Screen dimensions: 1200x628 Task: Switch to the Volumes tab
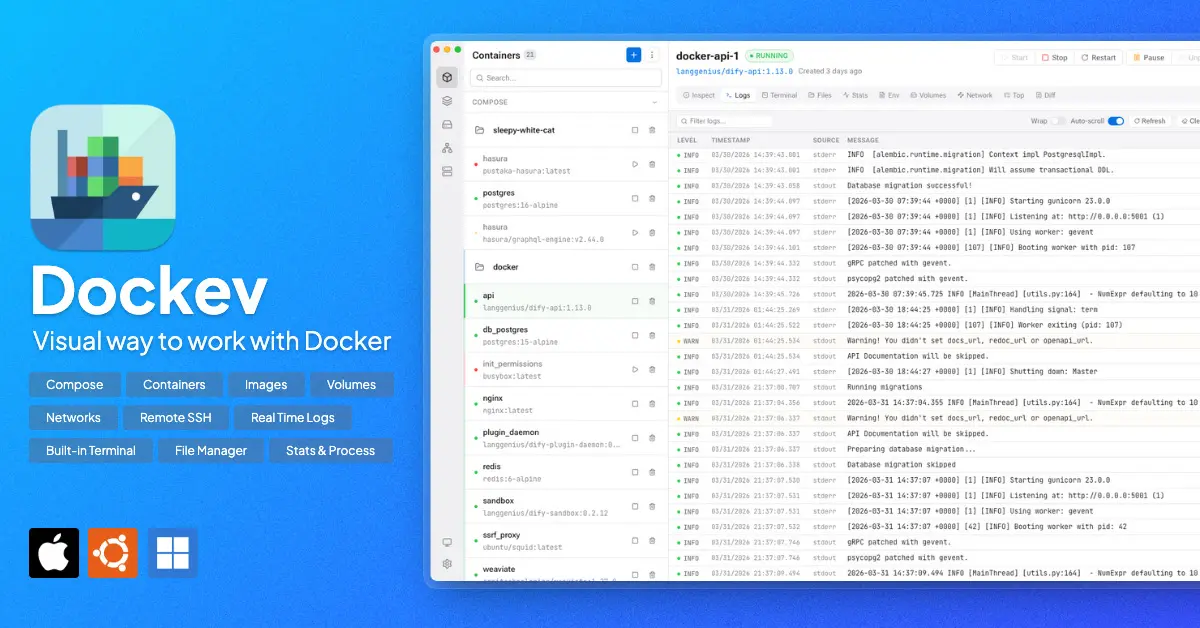click(x=928, y=95)
